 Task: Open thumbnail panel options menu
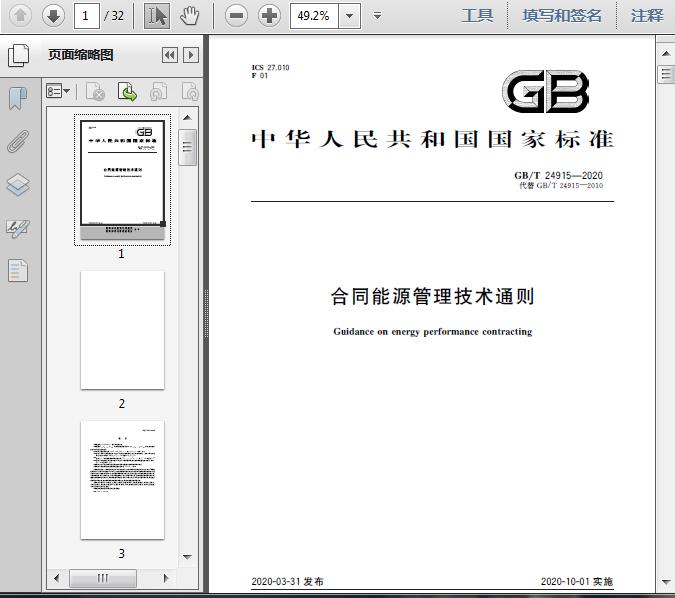point(58,92)
